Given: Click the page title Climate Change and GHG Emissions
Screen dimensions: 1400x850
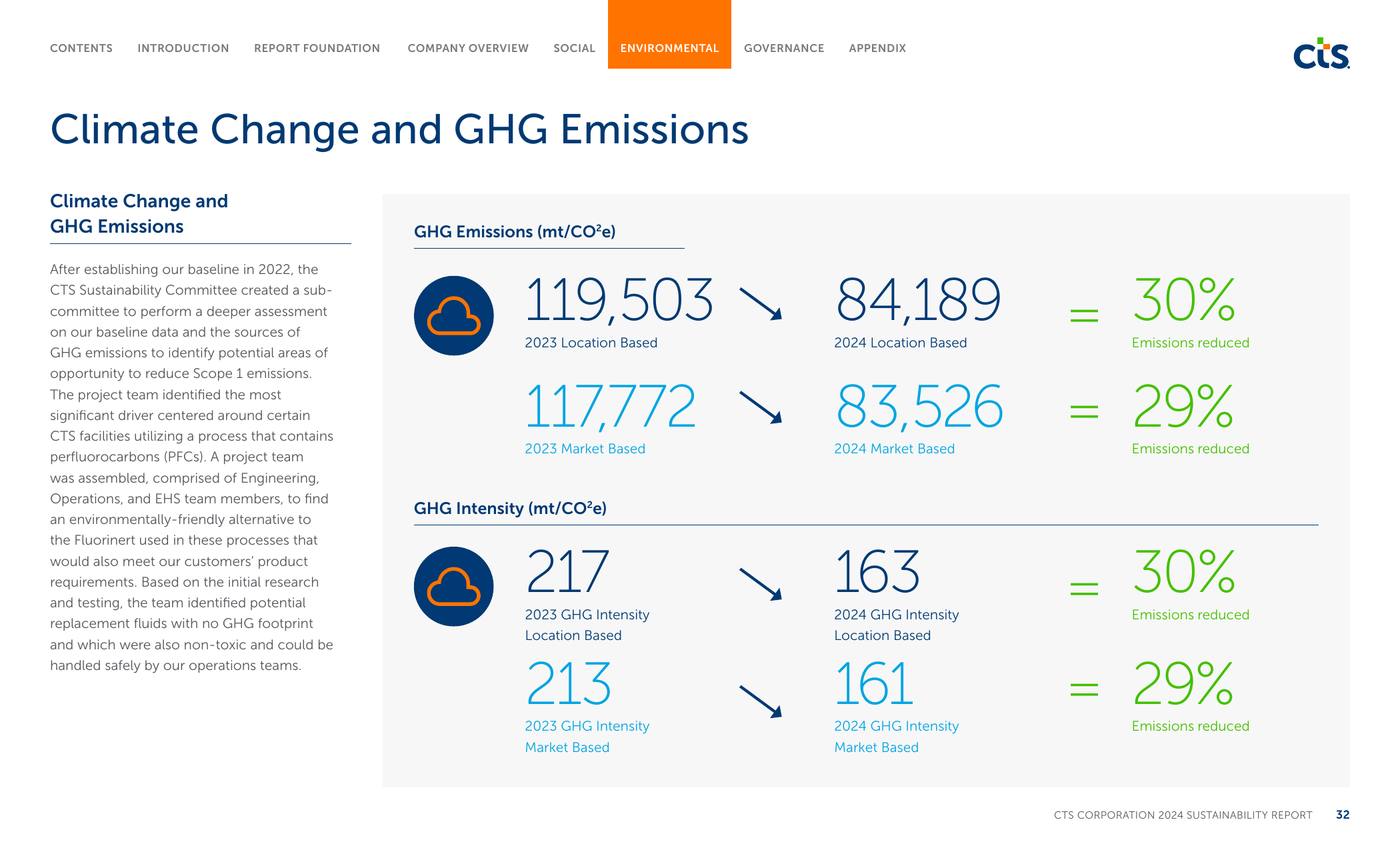Looking at the screenshot, I should coord(400,130).
